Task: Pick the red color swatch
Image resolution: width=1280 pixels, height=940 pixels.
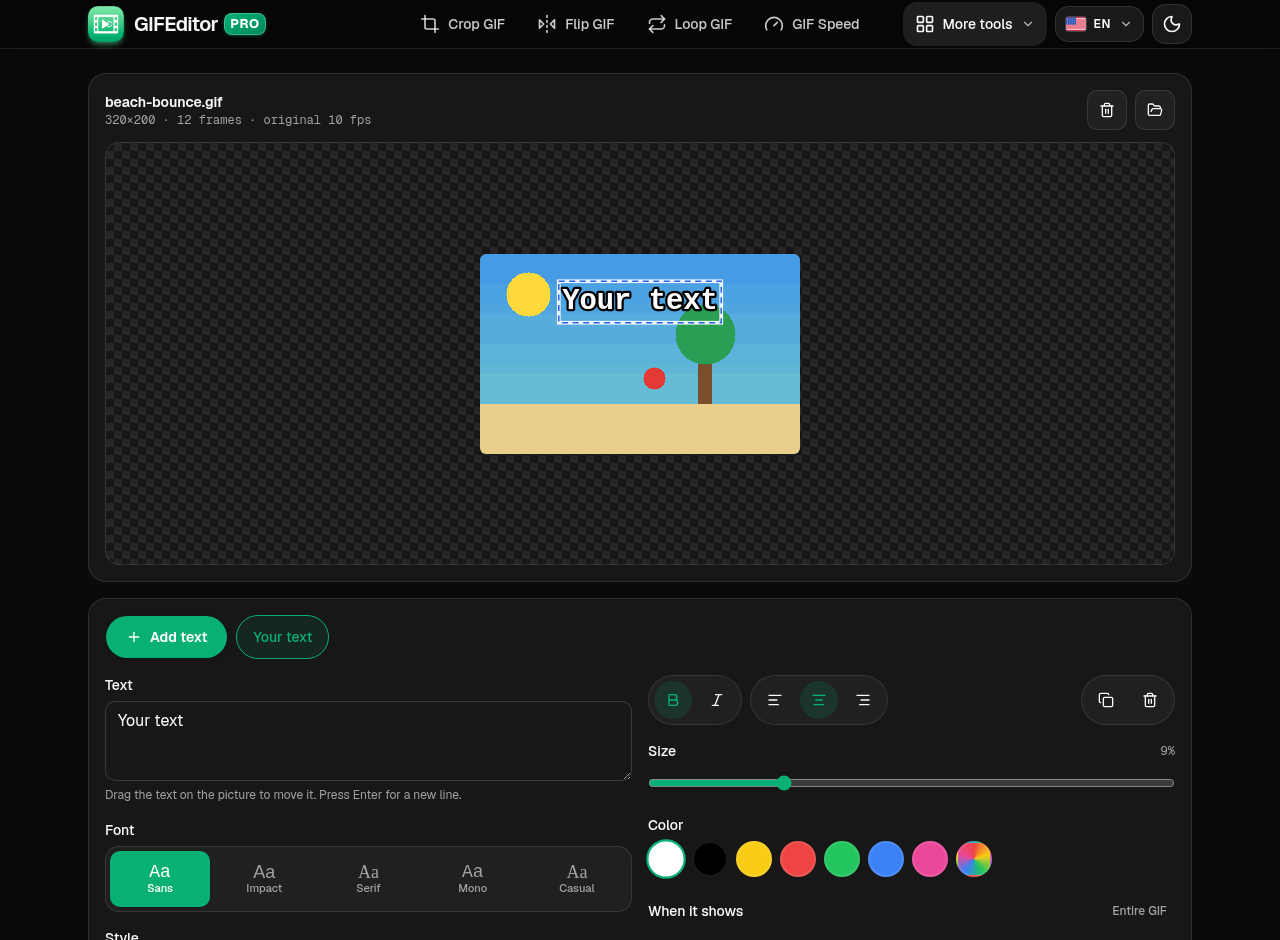Action: coord(798,859)
